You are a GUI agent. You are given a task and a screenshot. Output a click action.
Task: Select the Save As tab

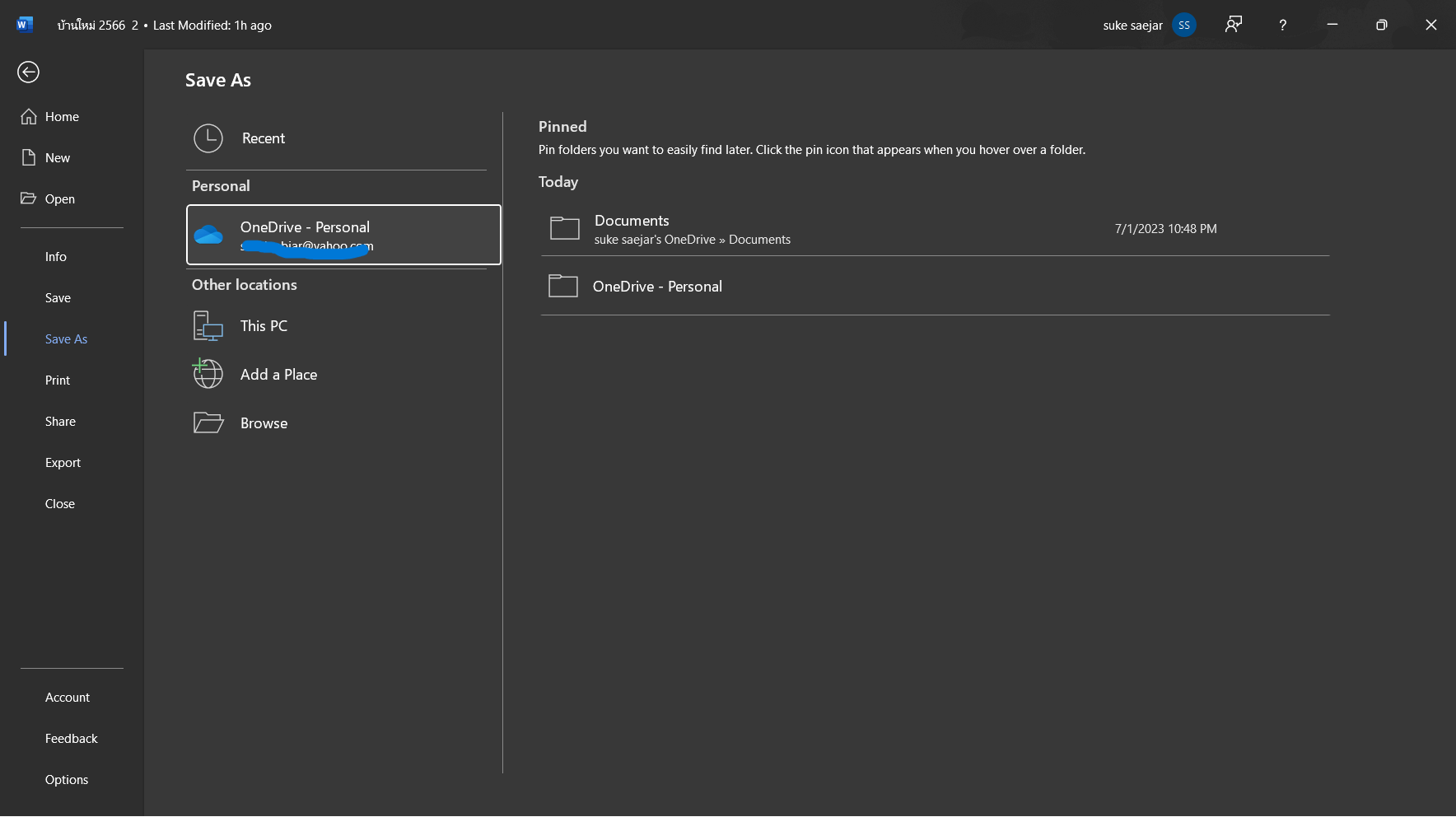66,339
